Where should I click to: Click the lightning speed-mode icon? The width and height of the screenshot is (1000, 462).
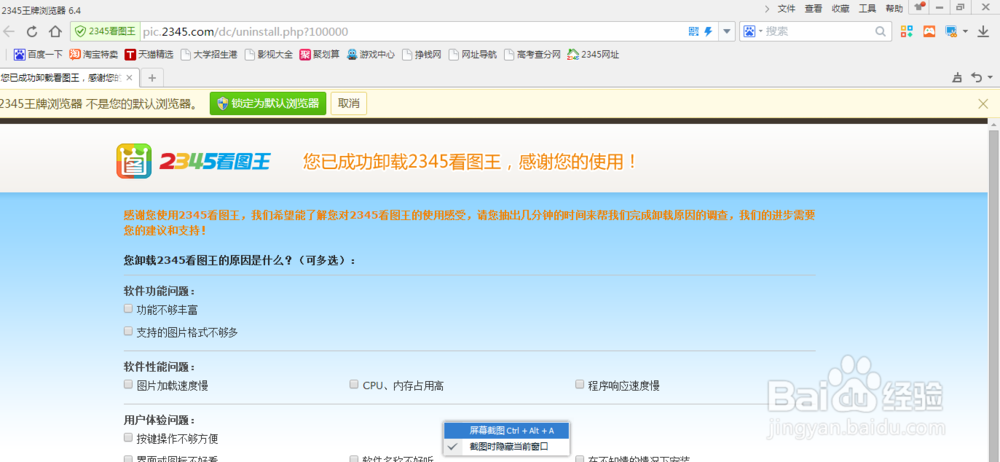tap(708, 31)
